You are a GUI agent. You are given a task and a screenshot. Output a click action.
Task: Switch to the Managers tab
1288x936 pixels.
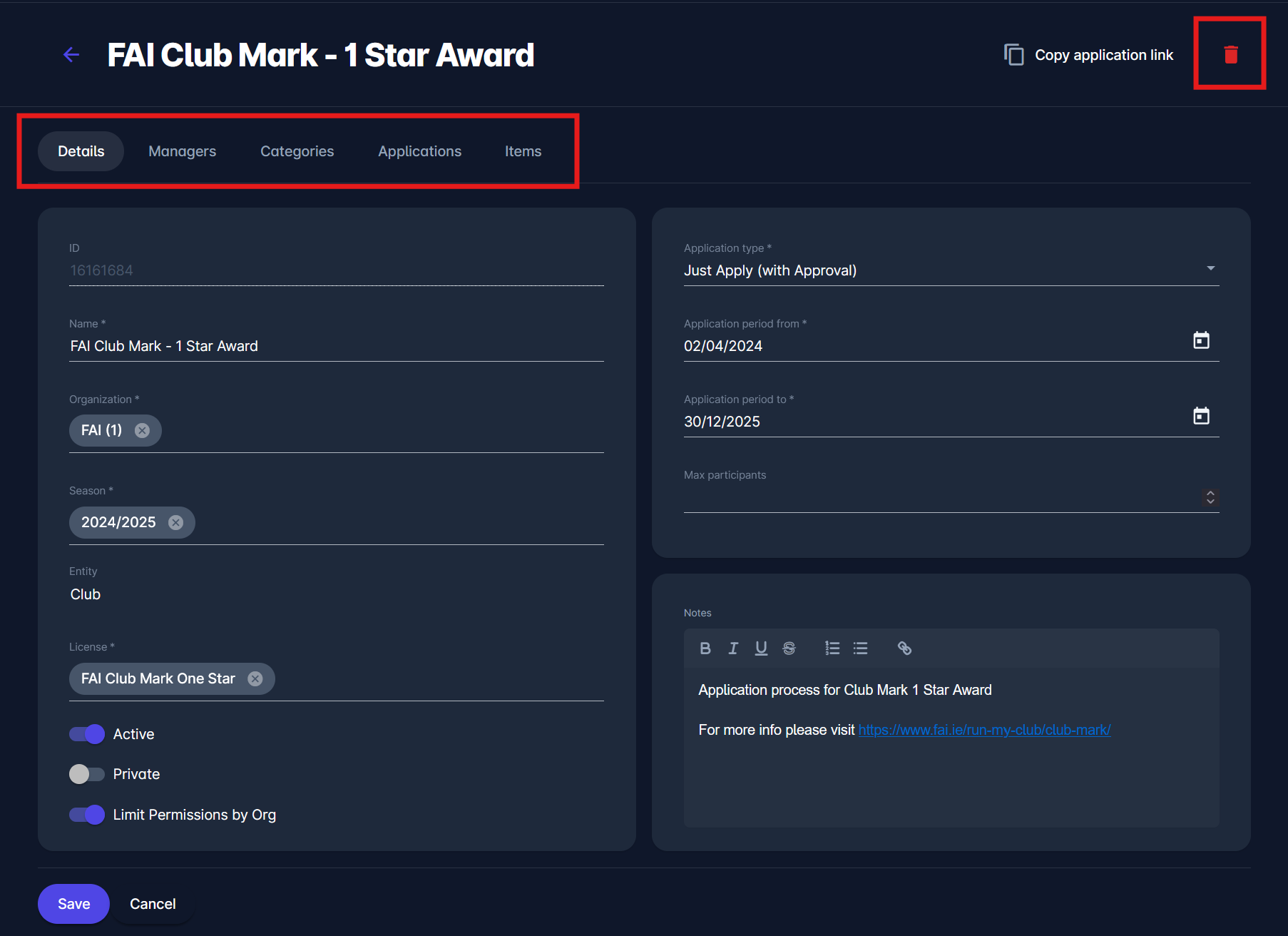pos(182,151)
